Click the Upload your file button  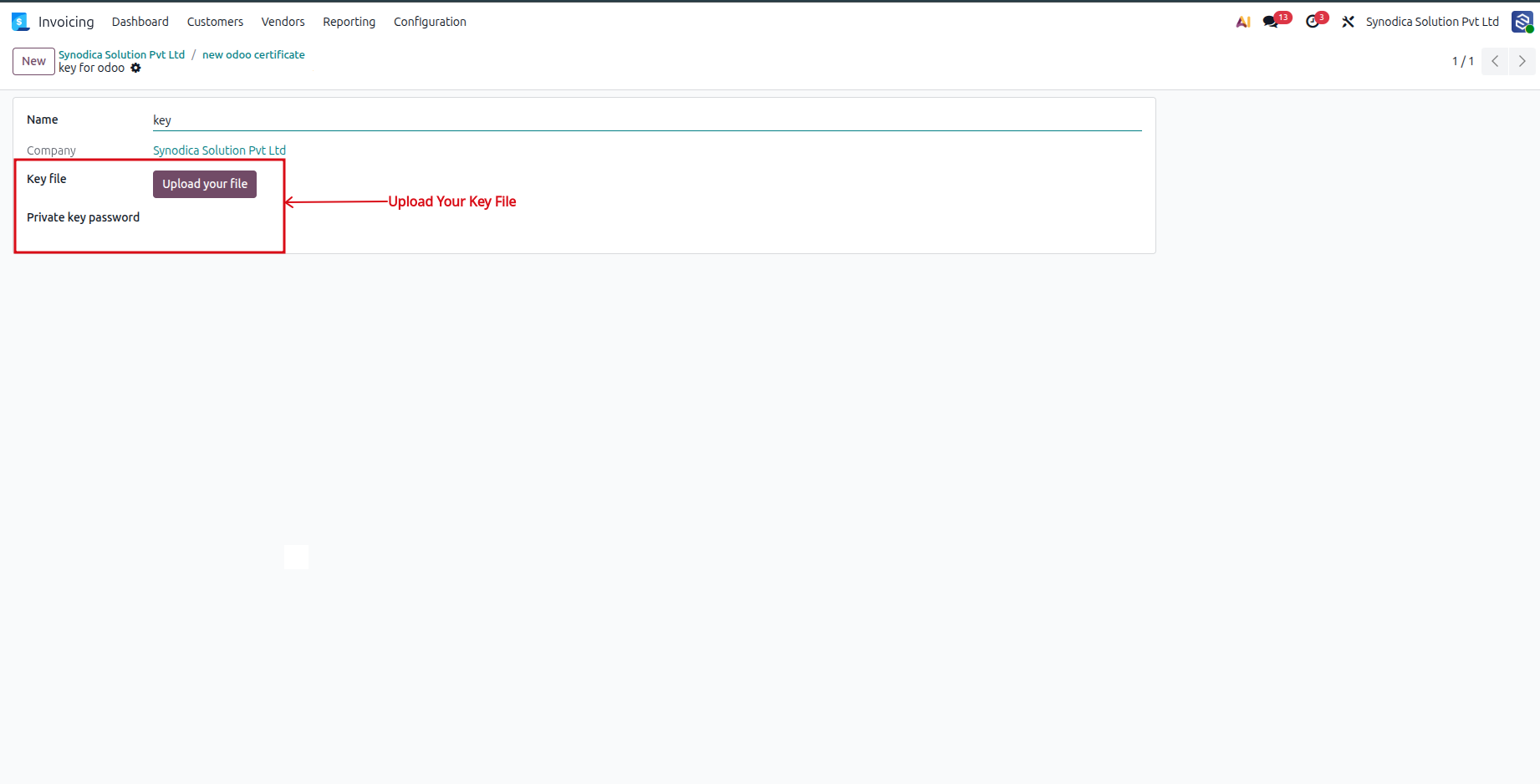205,184
